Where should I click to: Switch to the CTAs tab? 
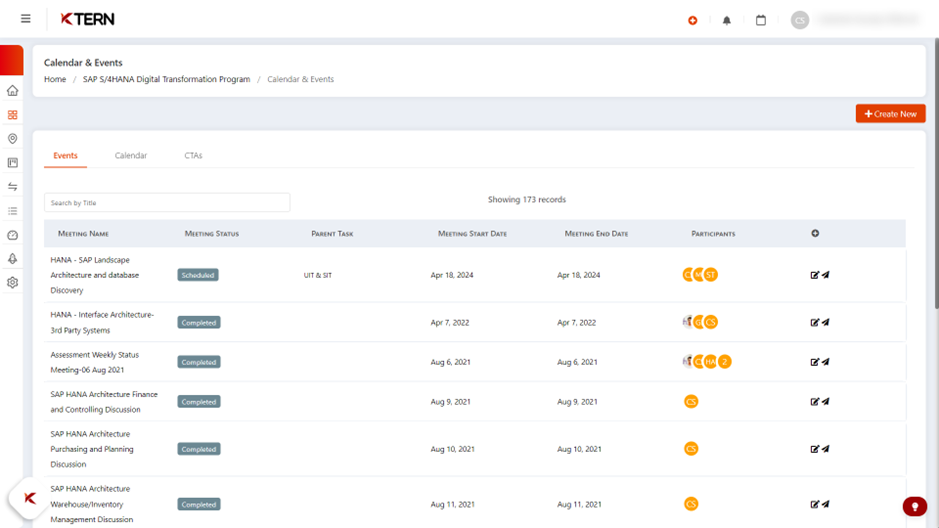(x=193, y=156)
